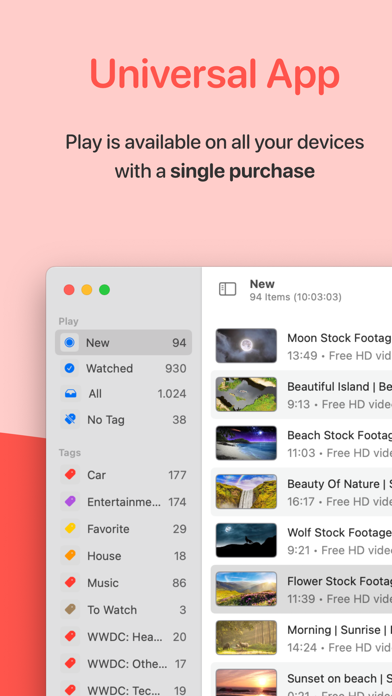Filter by Music tag

(x=123, y=583)
